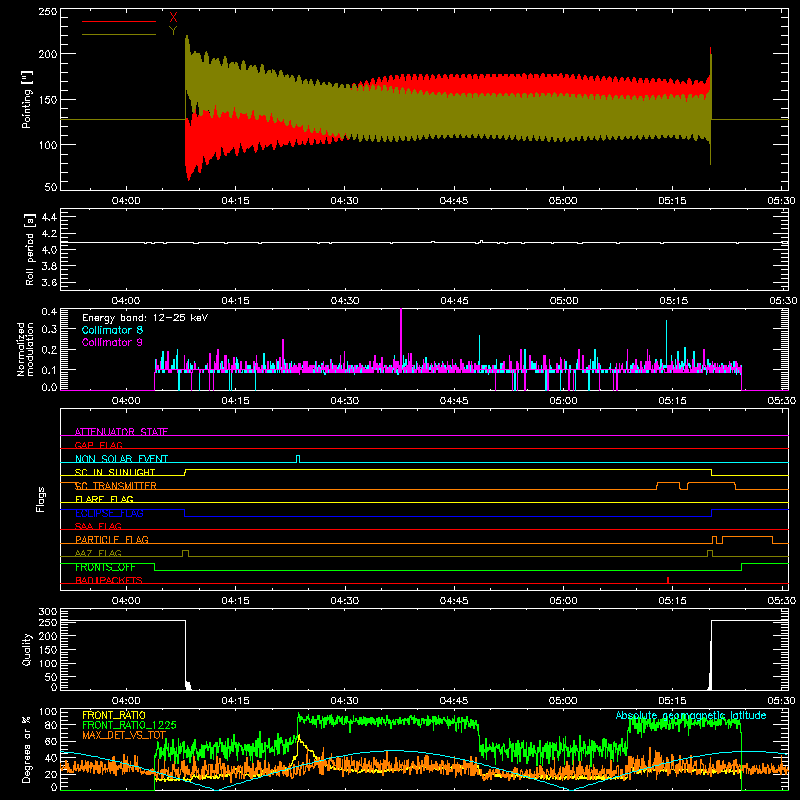Click the red X legend line sample
The width and height of the screenshot is (800, 800).
[119, 21]
